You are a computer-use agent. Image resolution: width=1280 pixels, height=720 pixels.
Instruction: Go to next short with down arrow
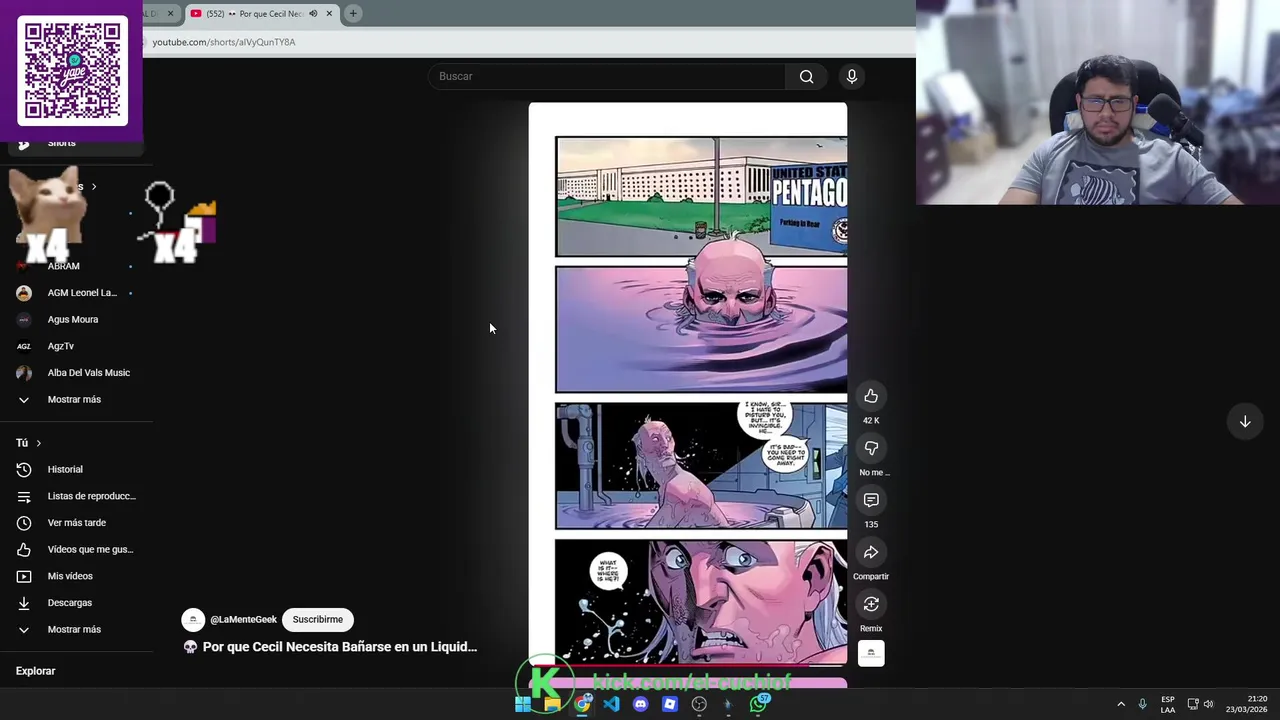[1245, 422]
